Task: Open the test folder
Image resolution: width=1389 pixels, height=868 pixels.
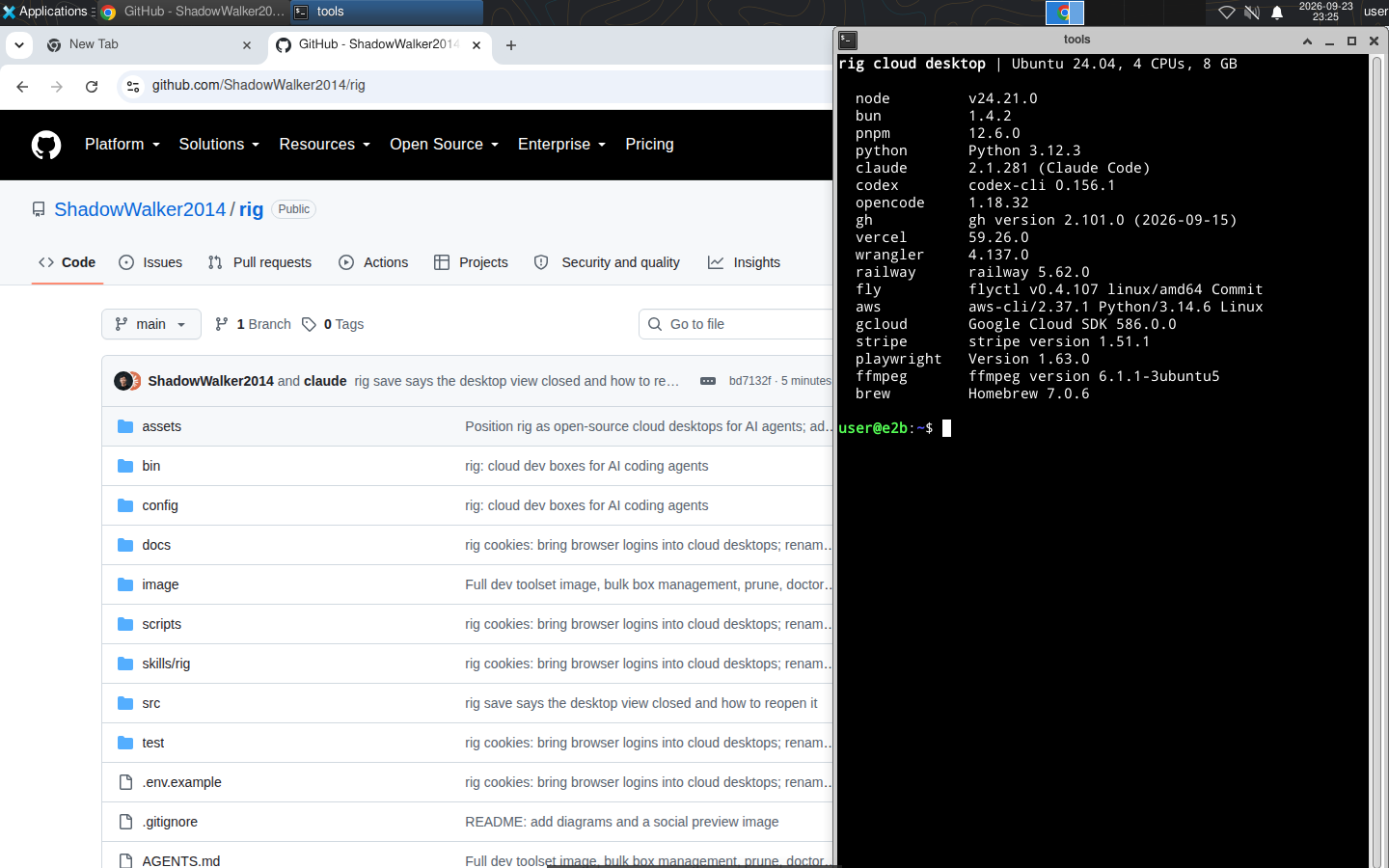Action: click(153, 743)
